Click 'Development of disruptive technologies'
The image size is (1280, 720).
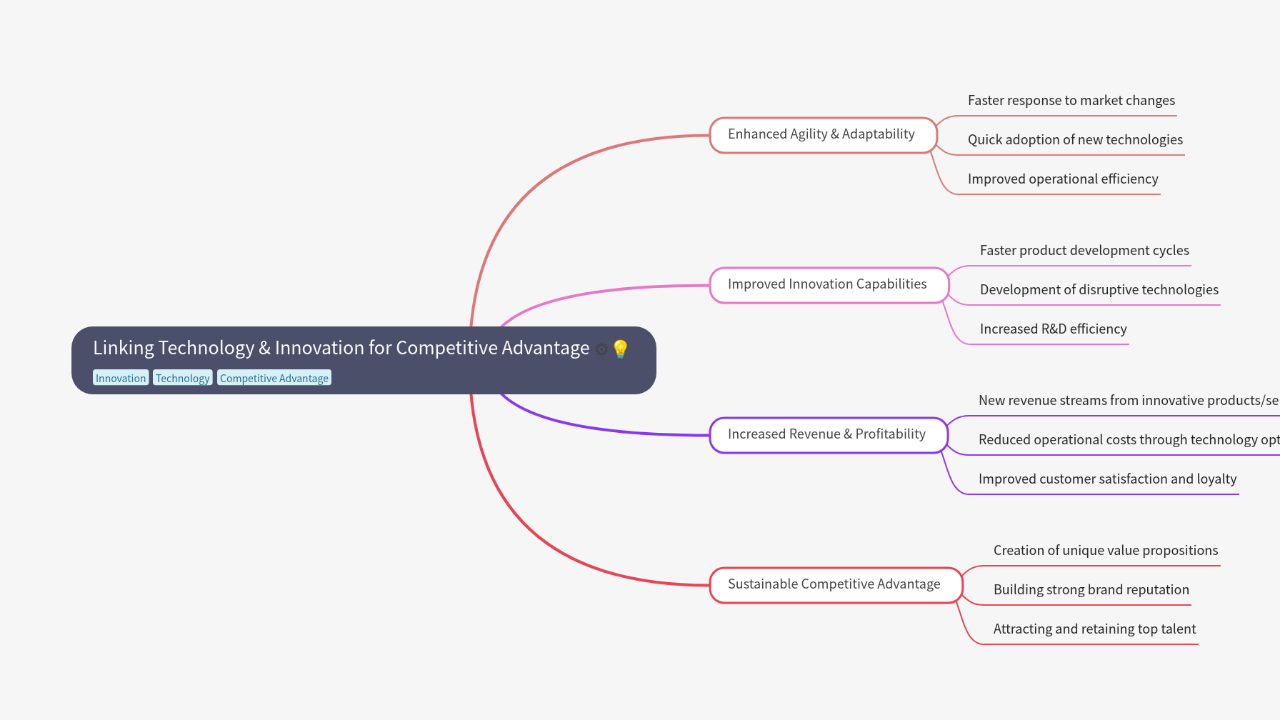pos(1099,289)
